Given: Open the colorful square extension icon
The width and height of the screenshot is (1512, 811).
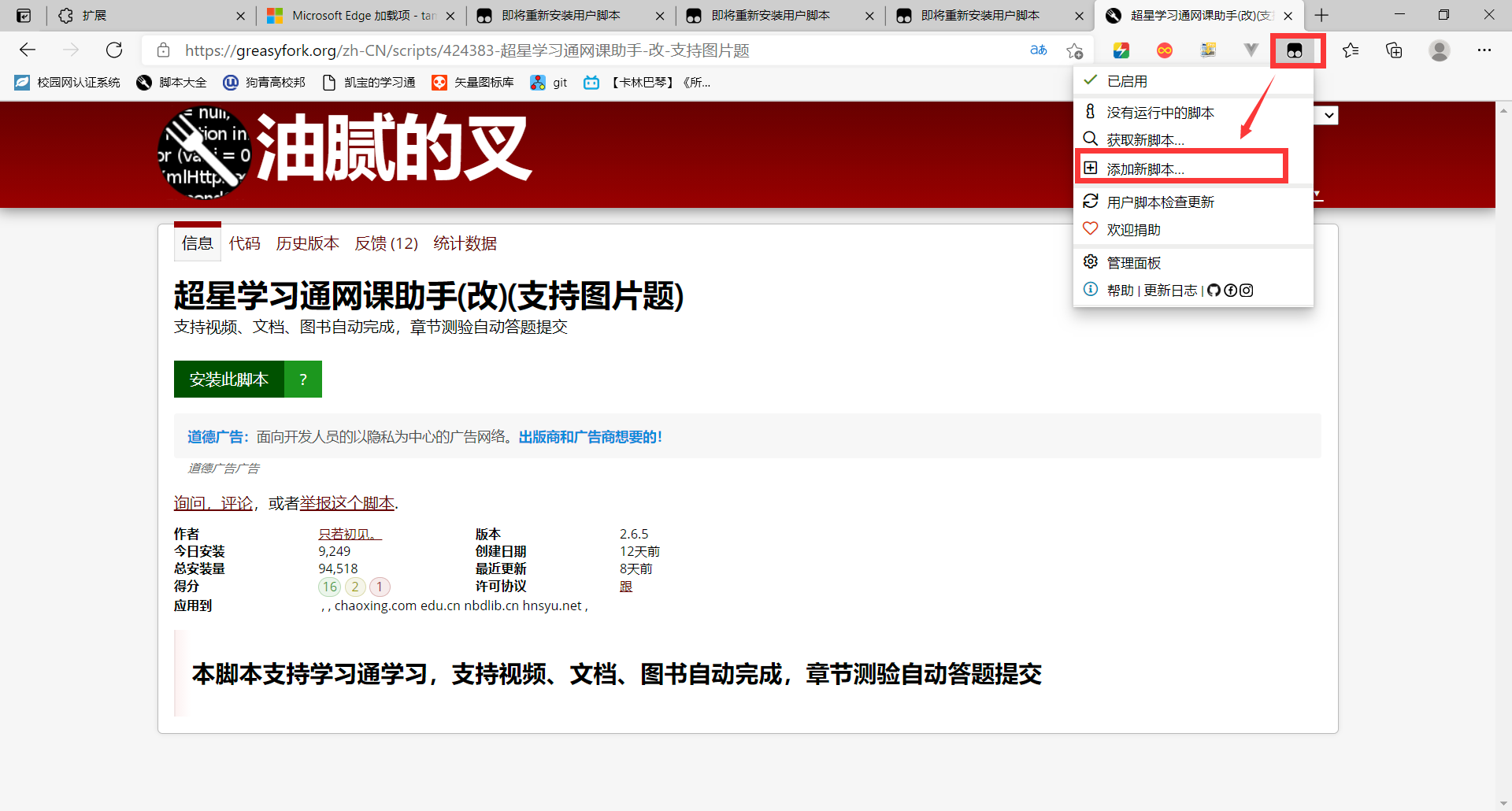Looking at the screenshot, I should click(x=1121, y=50).
